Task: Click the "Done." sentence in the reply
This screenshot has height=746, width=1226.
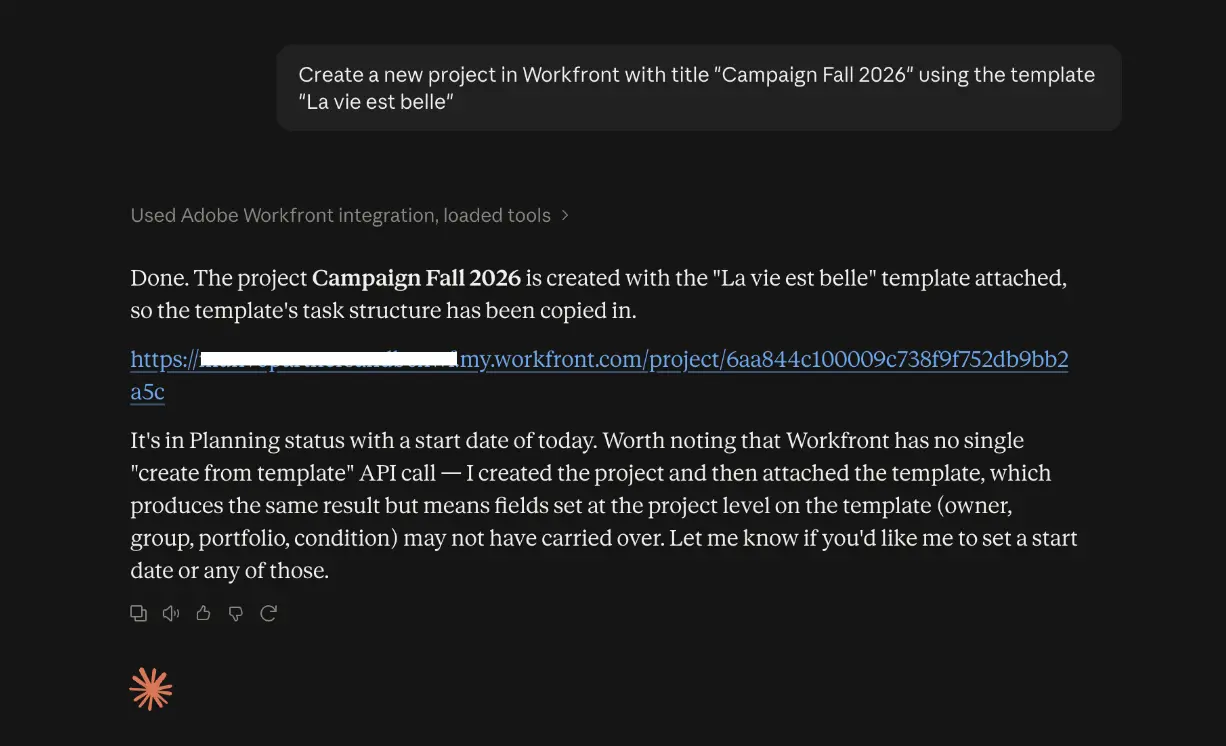Action: 153,278
